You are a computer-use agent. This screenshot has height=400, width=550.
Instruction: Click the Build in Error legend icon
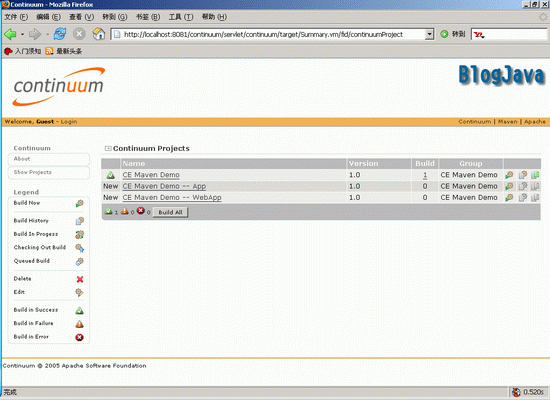pos(80,337)
